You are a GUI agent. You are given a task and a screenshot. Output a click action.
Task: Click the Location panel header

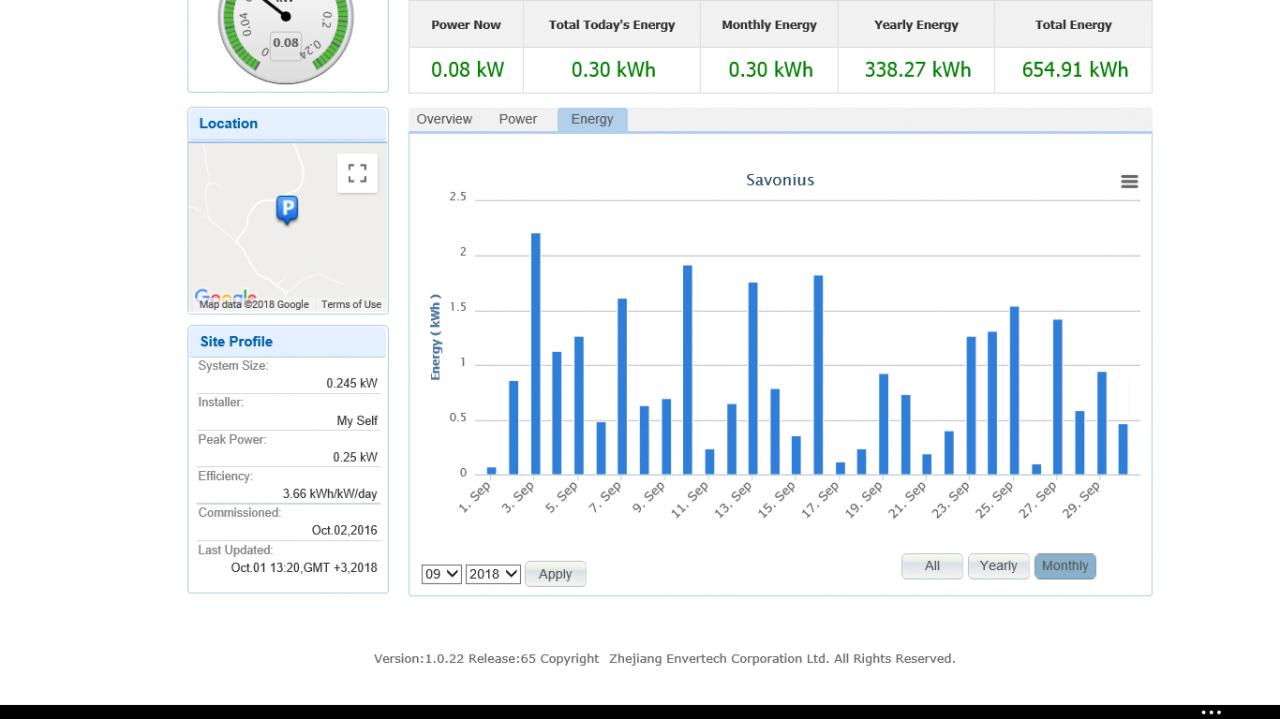point(288,124)
